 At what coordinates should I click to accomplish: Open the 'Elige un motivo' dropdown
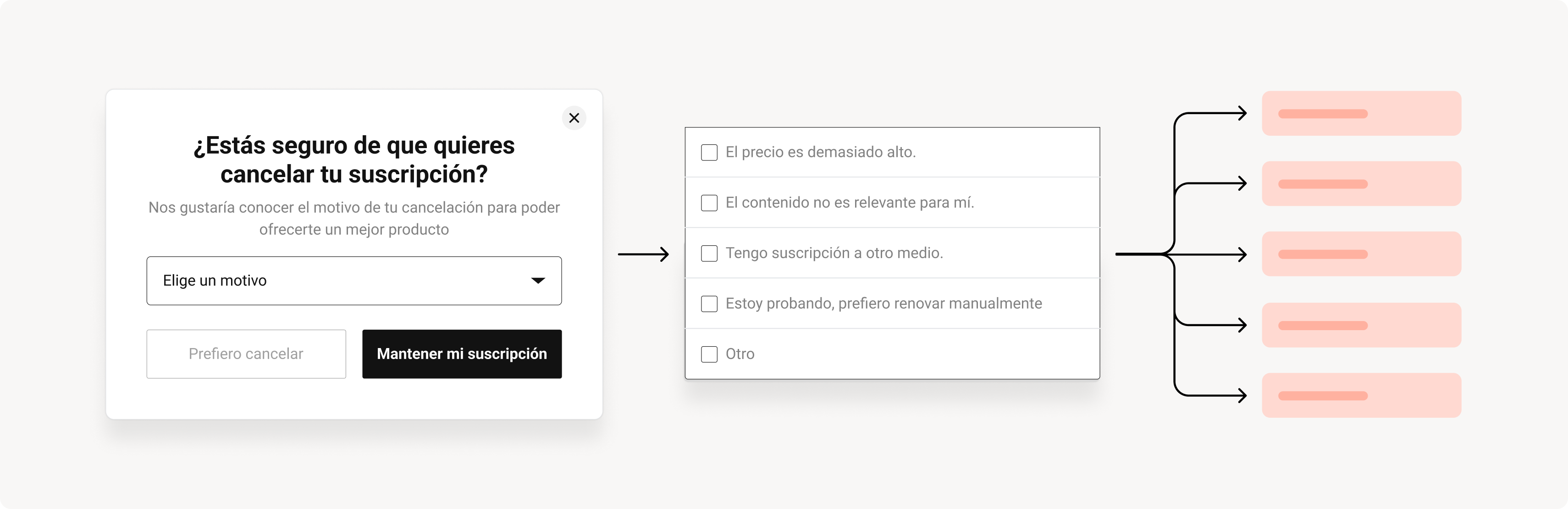[353, 281]
